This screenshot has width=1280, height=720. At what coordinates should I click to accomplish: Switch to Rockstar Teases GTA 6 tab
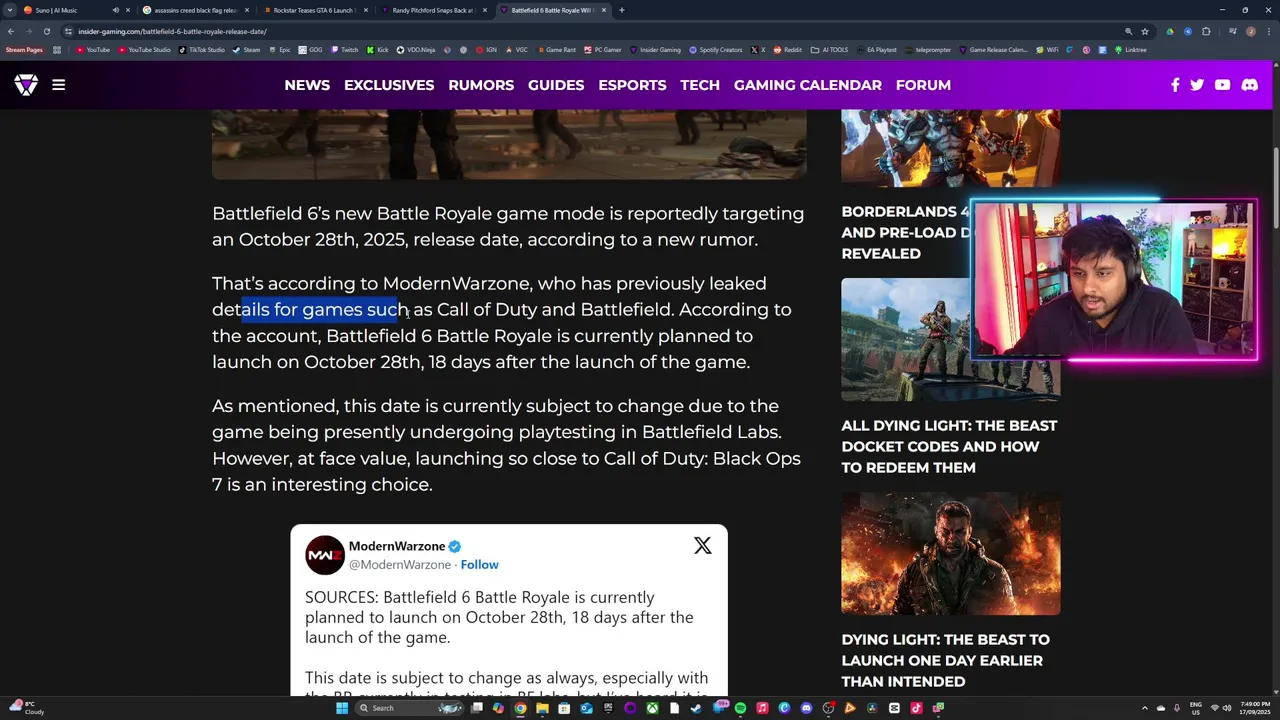[x=315, y=10]
